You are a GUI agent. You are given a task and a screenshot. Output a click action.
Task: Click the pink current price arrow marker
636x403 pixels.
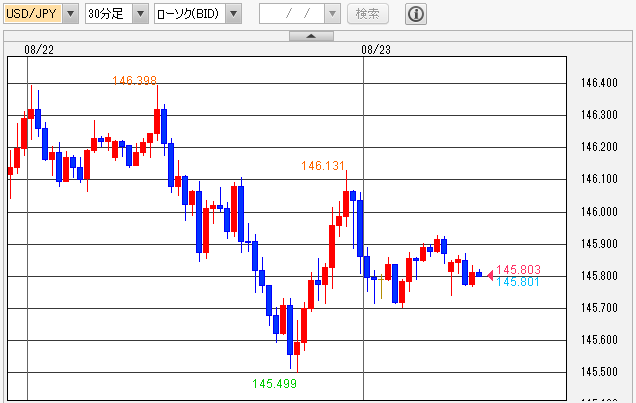click(490, 276)
